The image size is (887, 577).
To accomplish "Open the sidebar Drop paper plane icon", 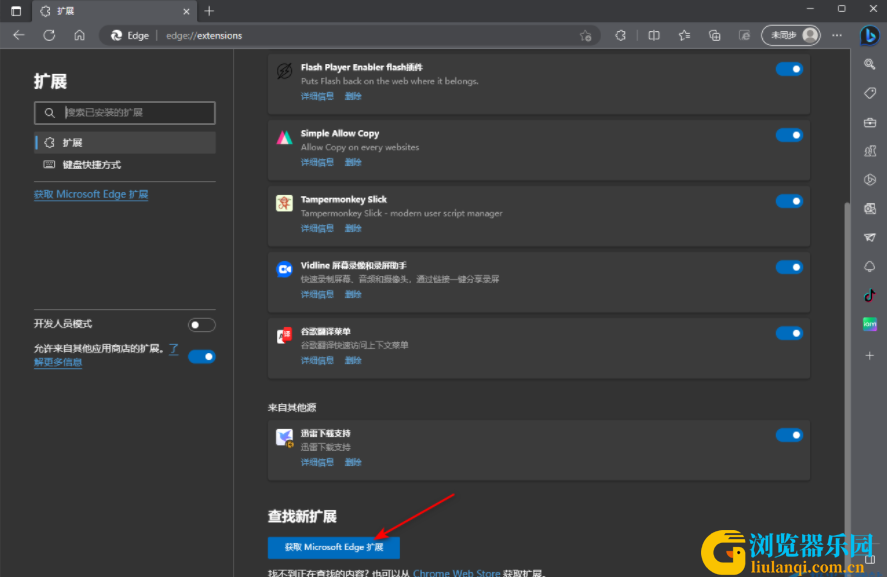I will point(870,238).
